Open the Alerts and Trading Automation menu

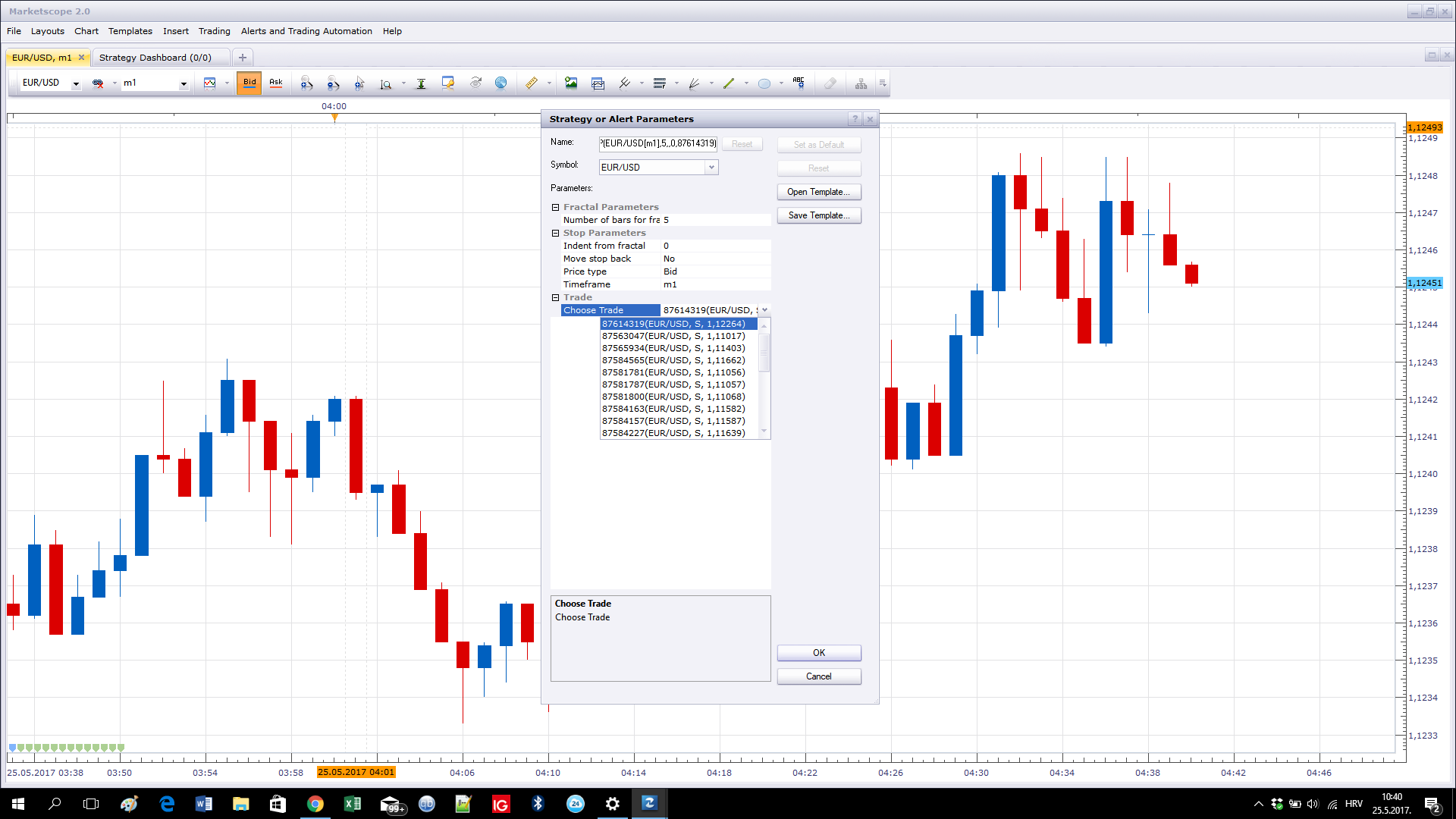[306, 31]
